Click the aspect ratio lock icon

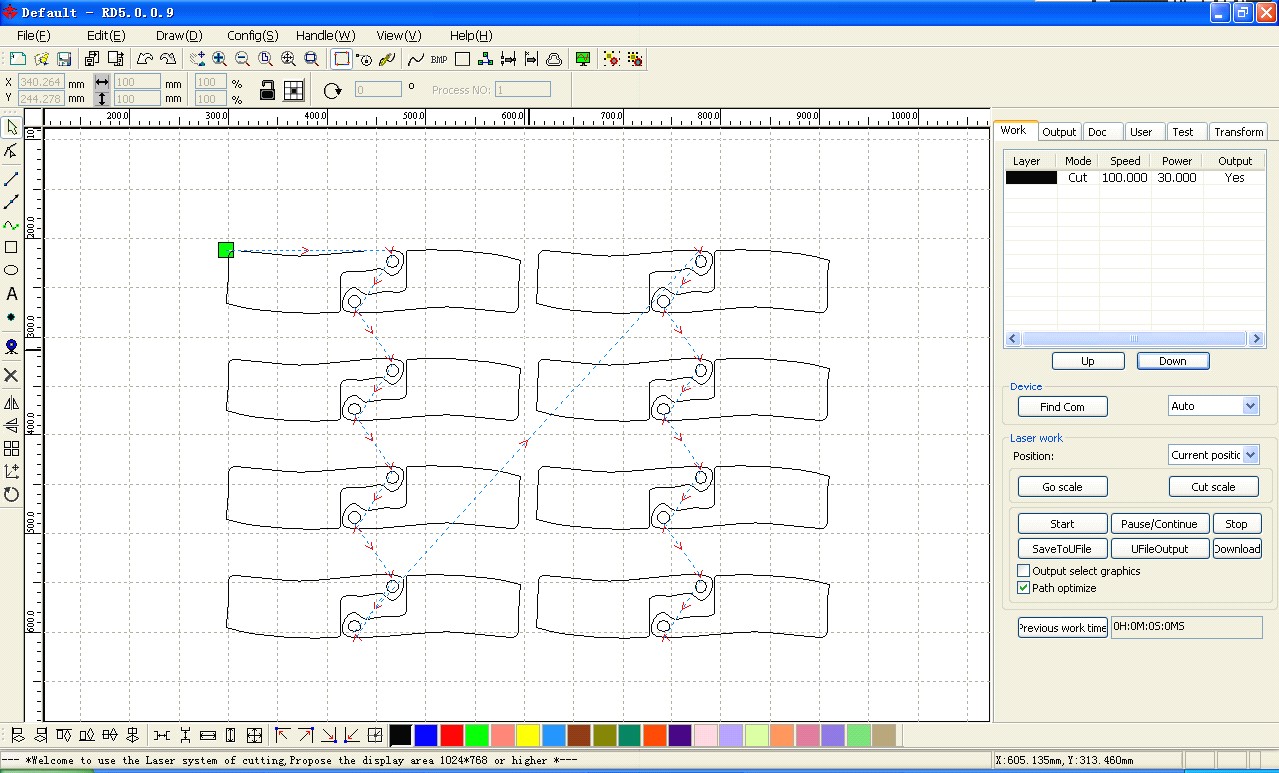click(x=267, y=90)
